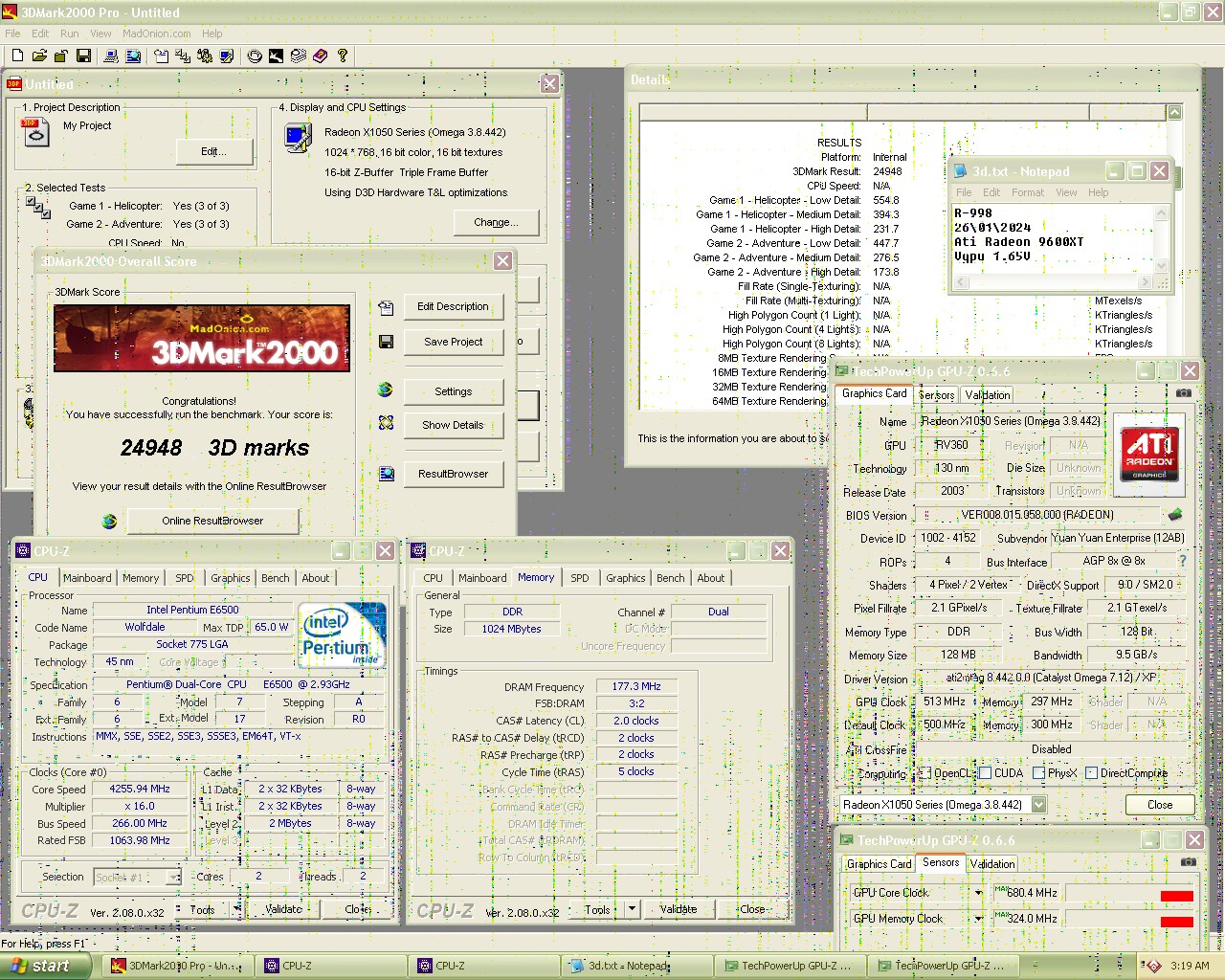Click the globe icon beside Settings
This screenshot has height=980, width=1225.
pyautogui.click(x=386, y=390)
